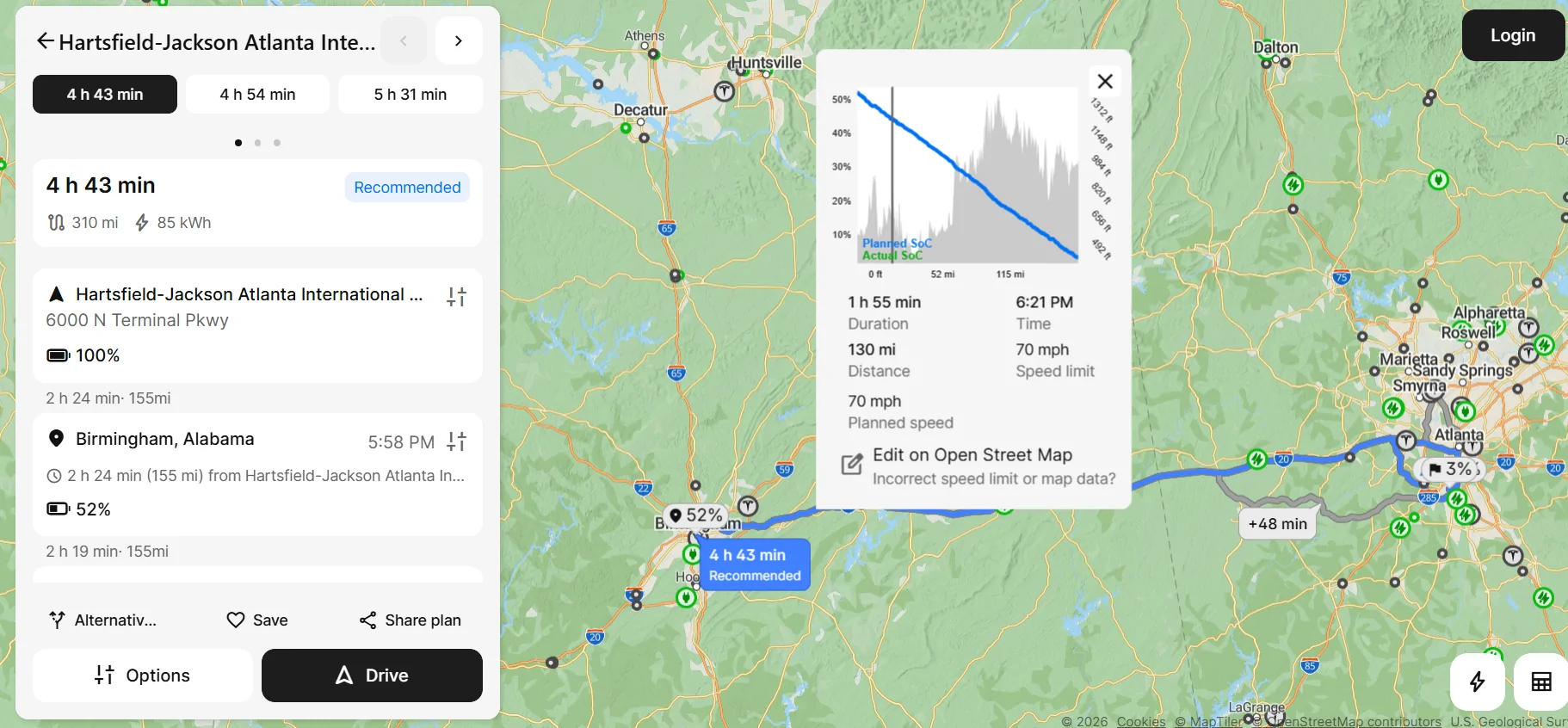This screenshot has height=728, width=1568.
Task: Show previous route with left chevron
Action: pyautogui.click(x=404, y=40)
